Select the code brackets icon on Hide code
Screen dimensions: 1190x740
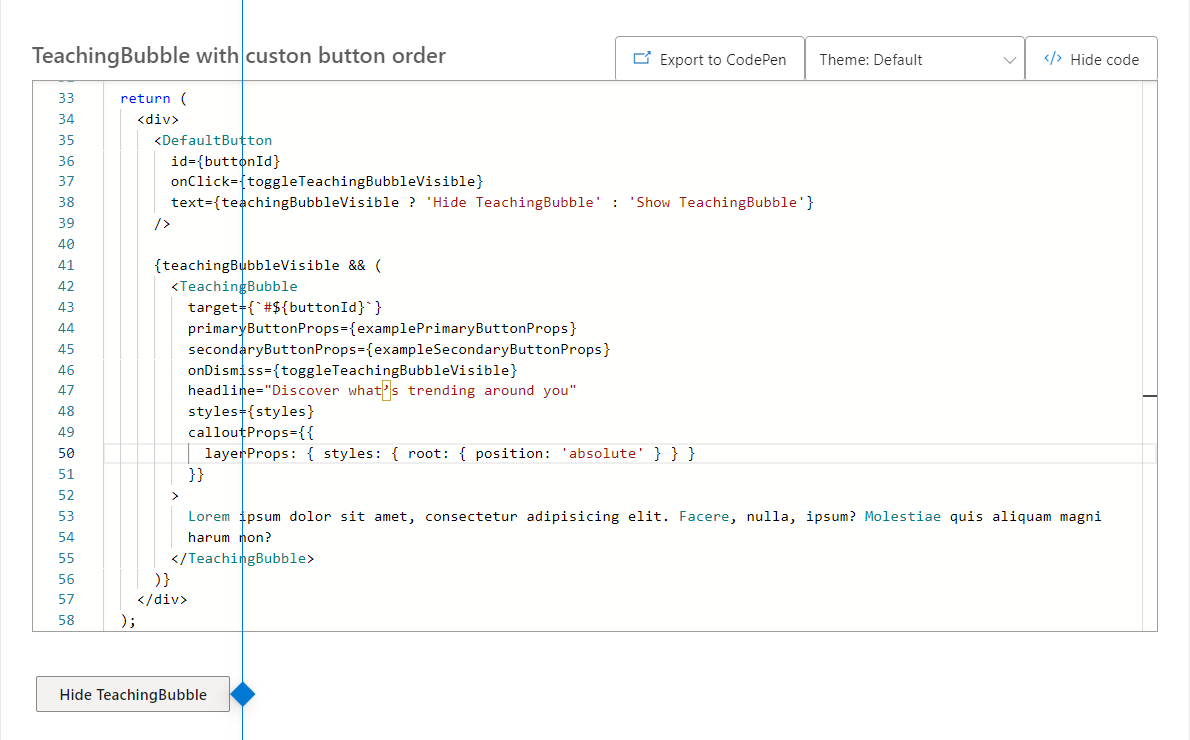(x=1053, y=58)
